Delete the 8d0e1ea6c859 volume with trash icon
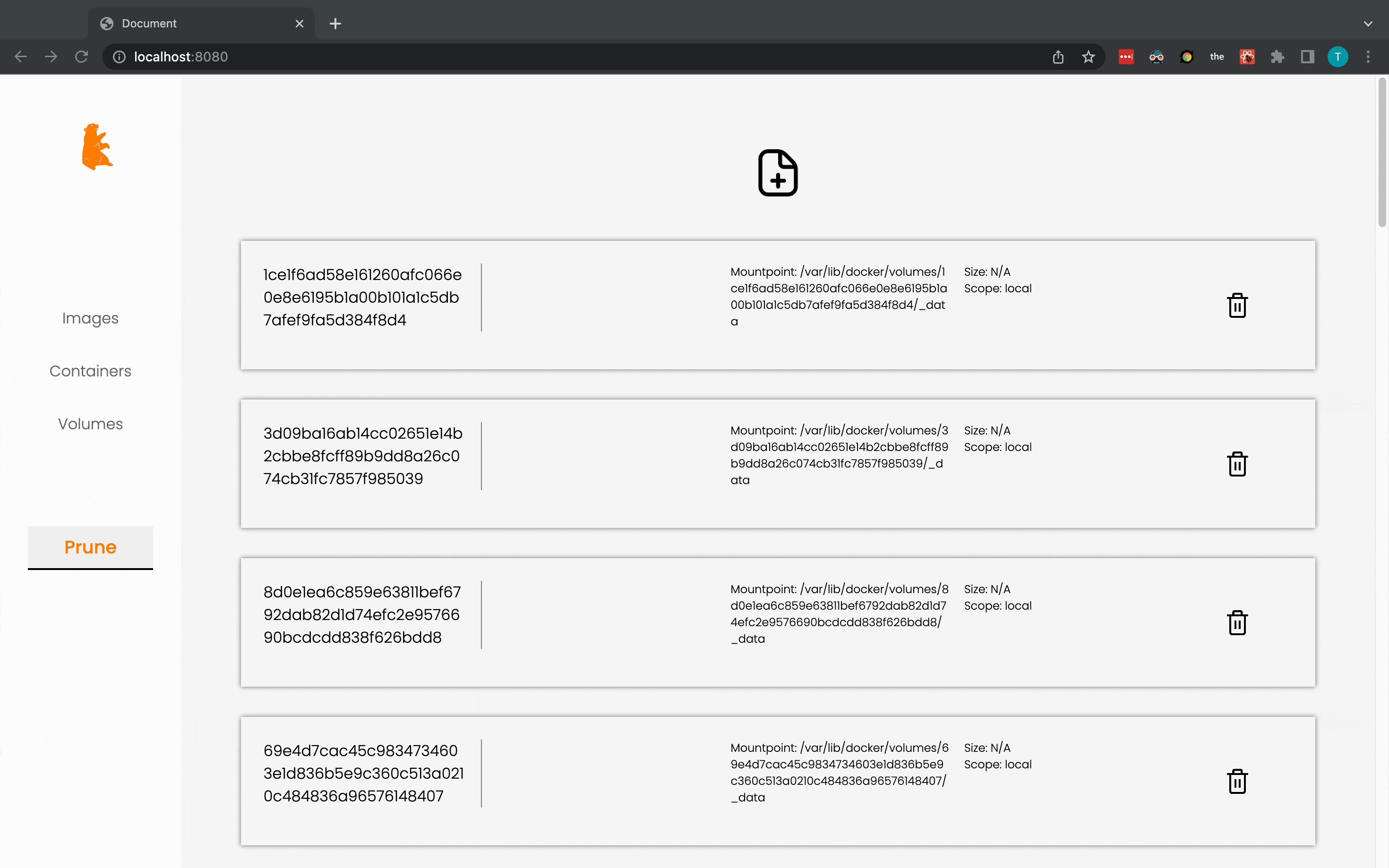 click(x=1237, y=623)
